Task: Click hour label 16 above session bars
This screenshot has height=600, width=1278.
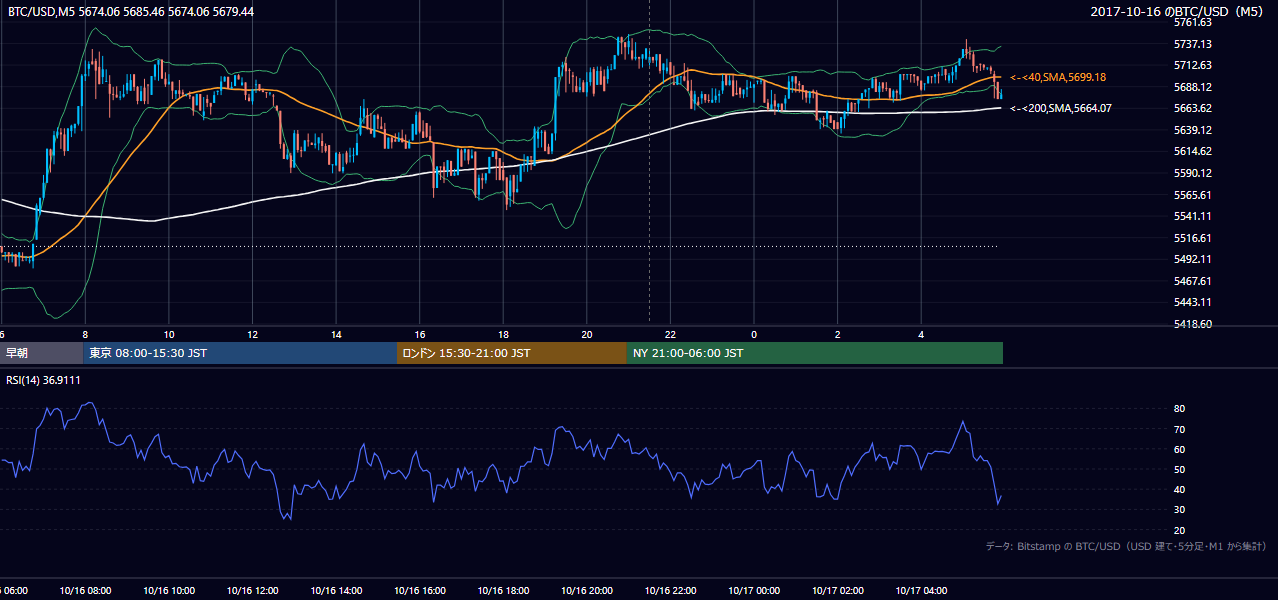Action: pos(420,334)
